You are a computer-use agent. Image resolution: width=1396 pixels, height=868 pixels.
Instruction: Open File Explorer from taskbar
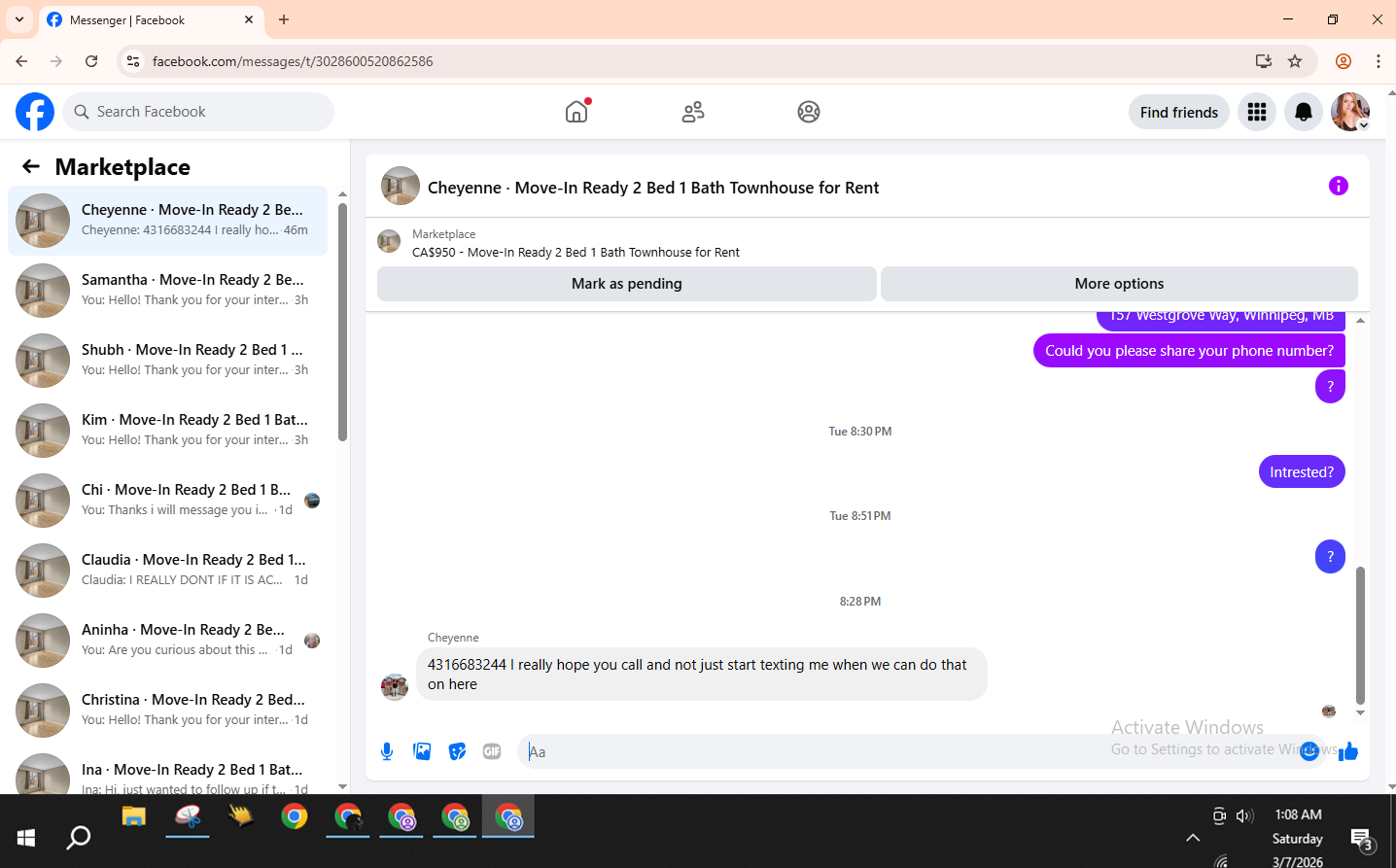pyautogui.click(x=133, y=816)
